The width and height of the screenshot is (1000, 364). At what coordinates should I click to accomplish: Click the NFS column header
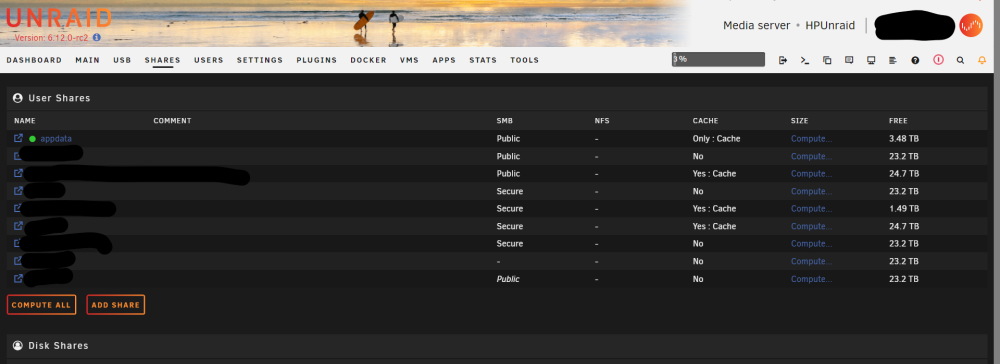(602, 120)
